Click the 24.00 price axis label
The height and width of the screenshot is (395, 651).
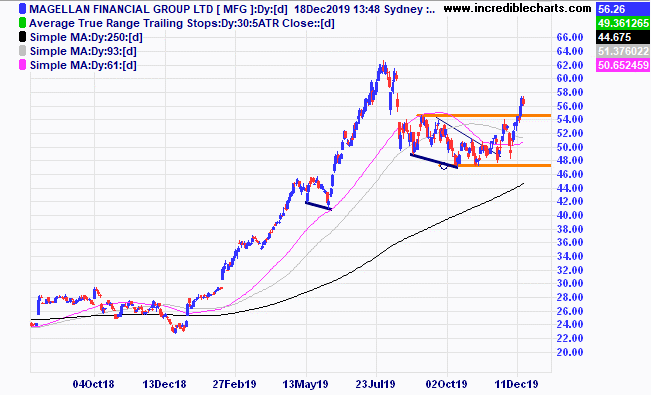(x=570, y=324)
